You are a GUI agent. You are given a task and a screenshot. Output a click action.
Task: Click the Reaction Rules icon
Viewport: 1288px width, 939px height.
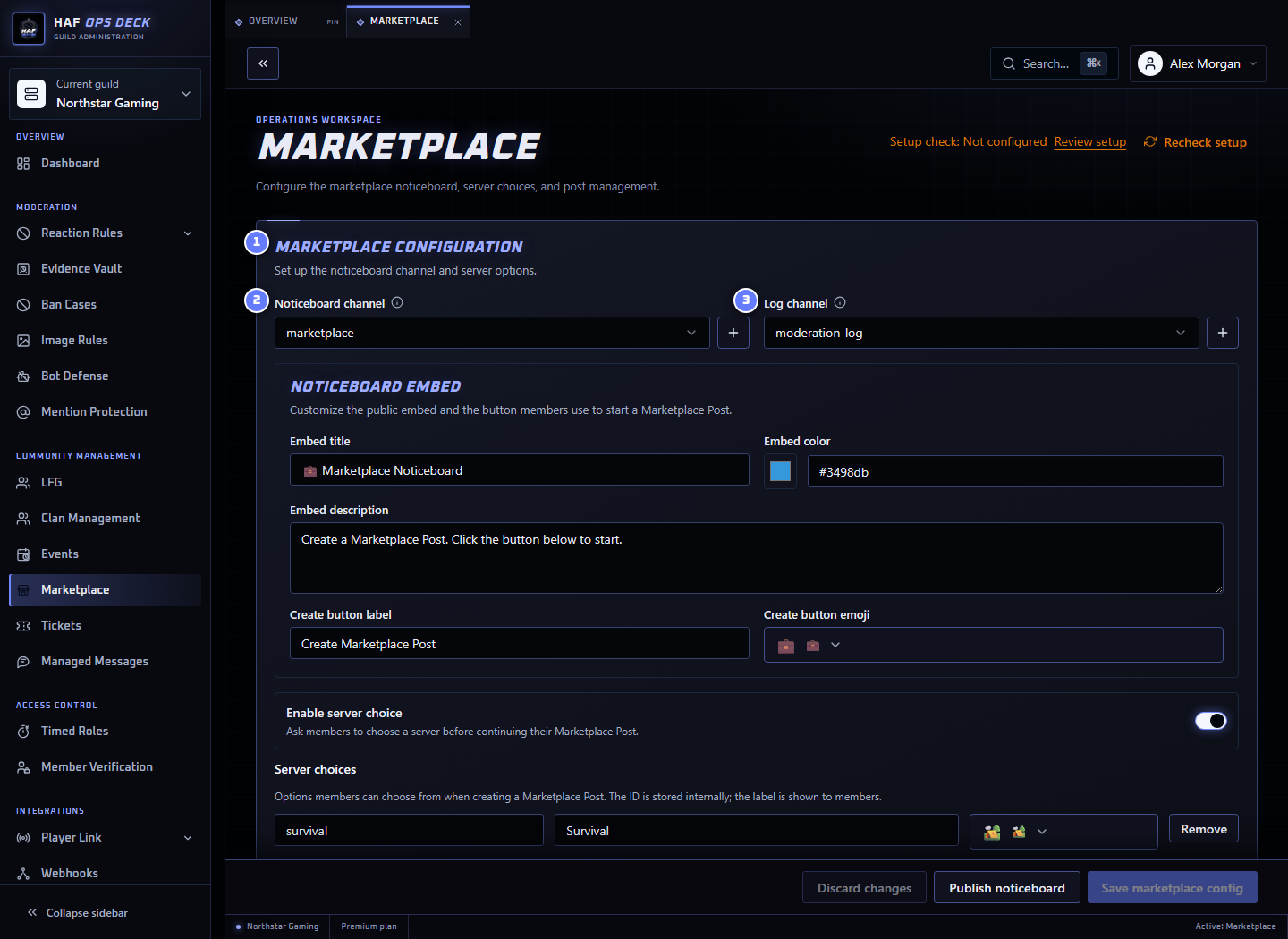[23, 233]
